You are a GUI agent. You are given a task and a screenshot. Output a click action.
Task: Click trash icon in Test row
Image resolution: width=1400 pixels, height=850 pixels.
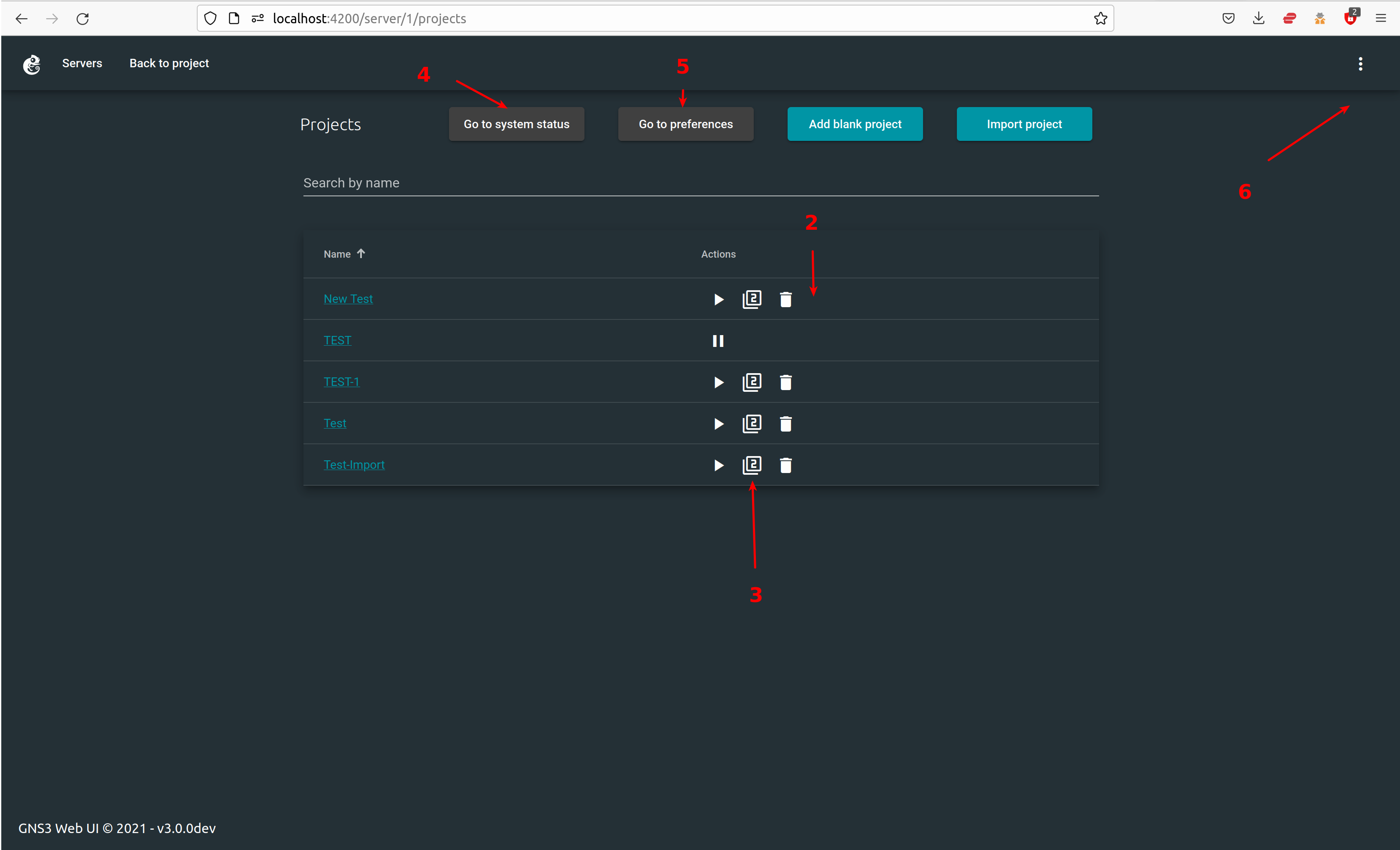[786, 424]
